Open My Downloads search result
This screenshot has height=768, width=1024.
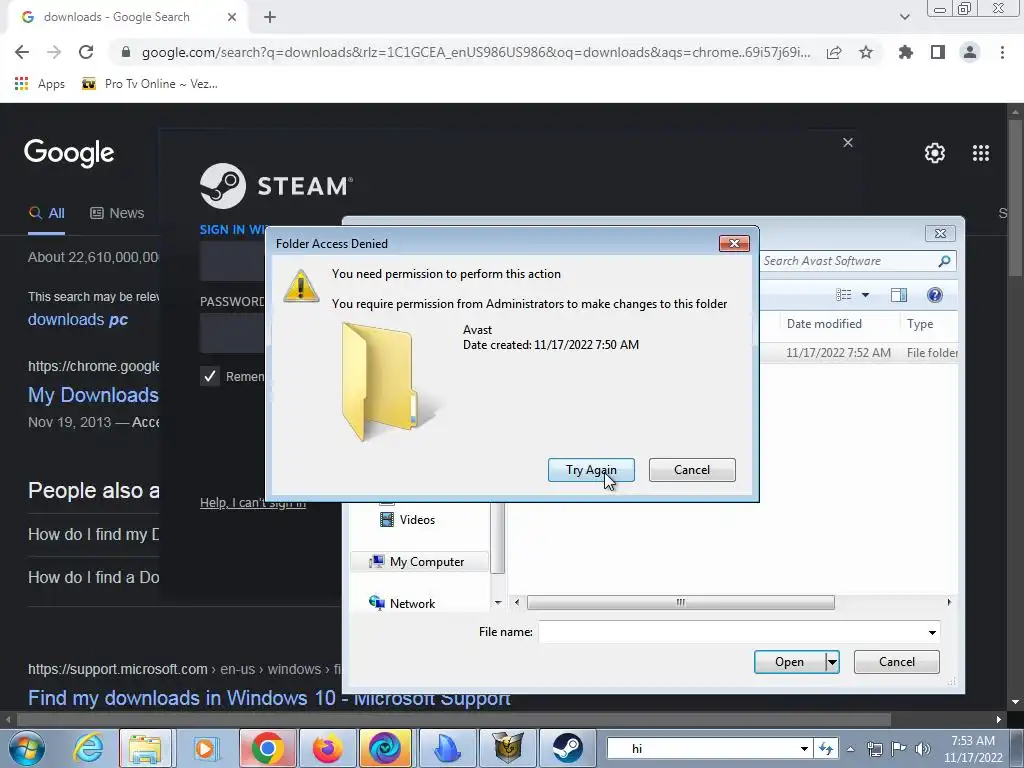pyautogui.click(x=93, y=395)
